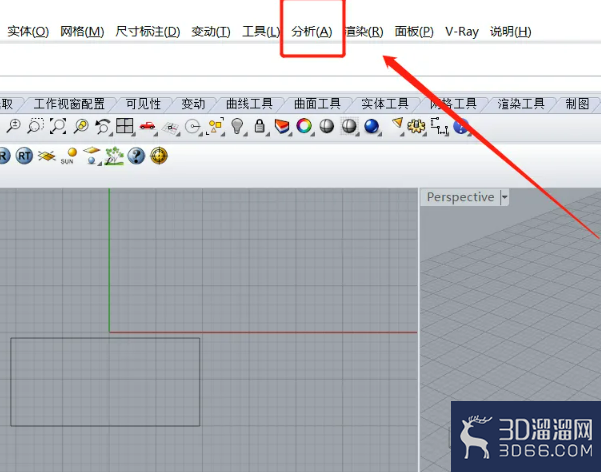Open the gear Options icon
601x472 pixels.
(x=416, y=126)
